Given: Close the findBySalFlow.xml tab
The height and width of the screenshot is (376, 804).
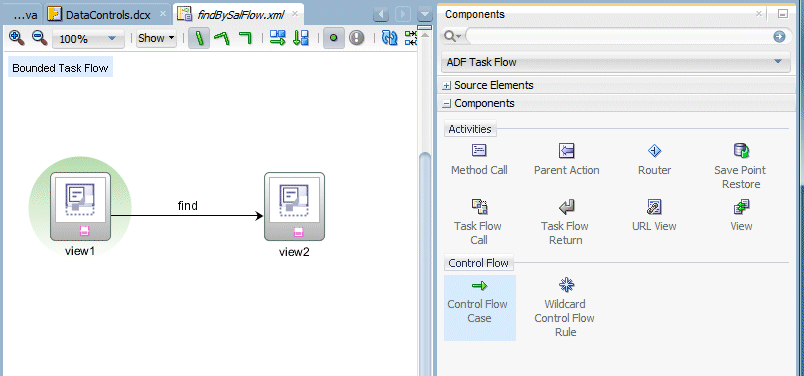Looking at the screenshot, I should (x=295, y=15).
